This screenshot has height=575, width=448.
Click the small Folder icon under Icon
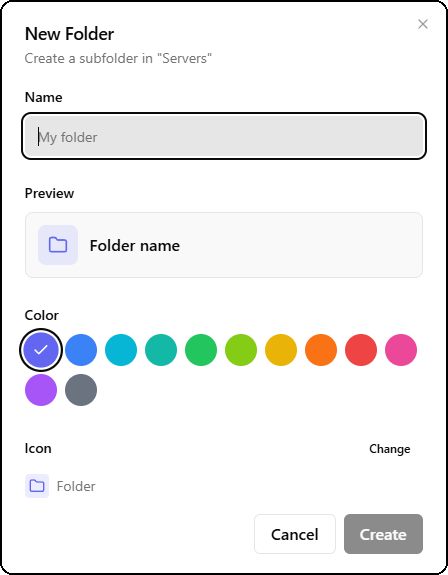[x=37, y=486]
